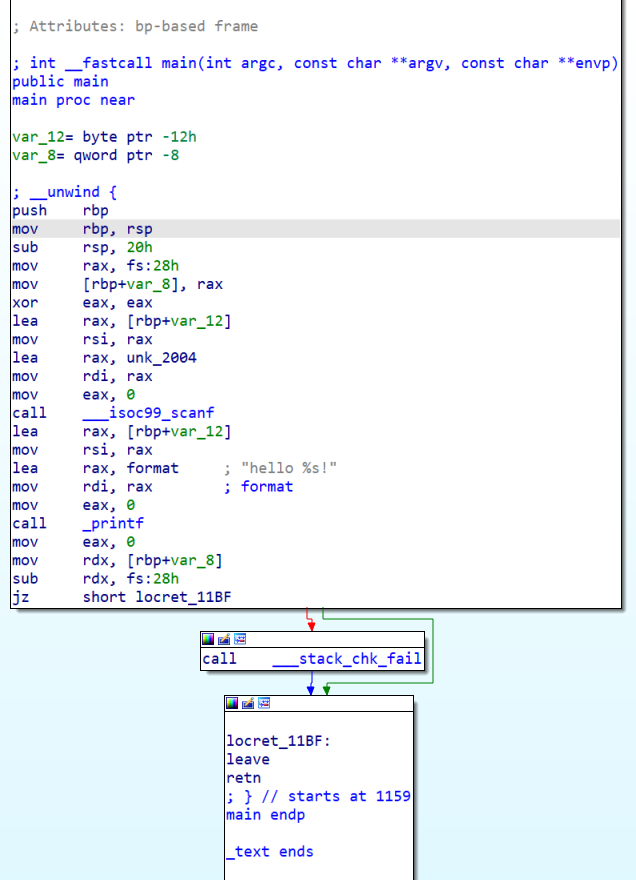Select the "xor eax, eax" line
This screenshot has width=636, height=880.
pyautogui.click(x=83, y=303)
